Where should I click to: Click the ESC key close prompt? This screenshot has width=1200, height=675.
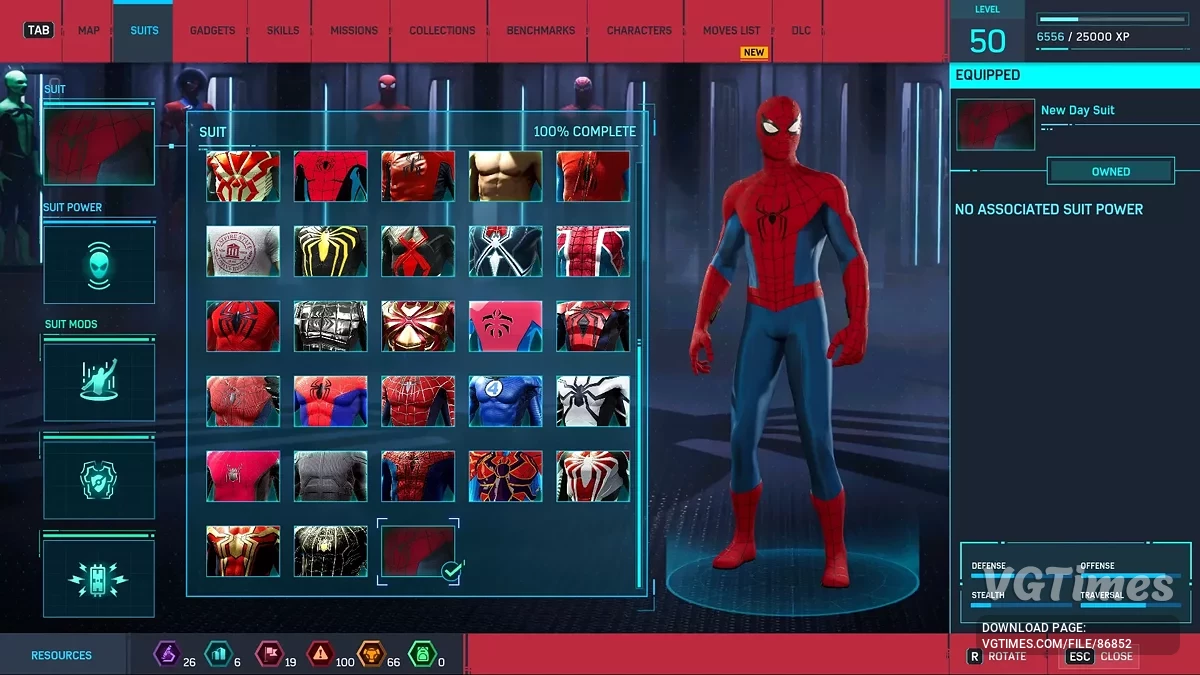tap(1078, 657)
